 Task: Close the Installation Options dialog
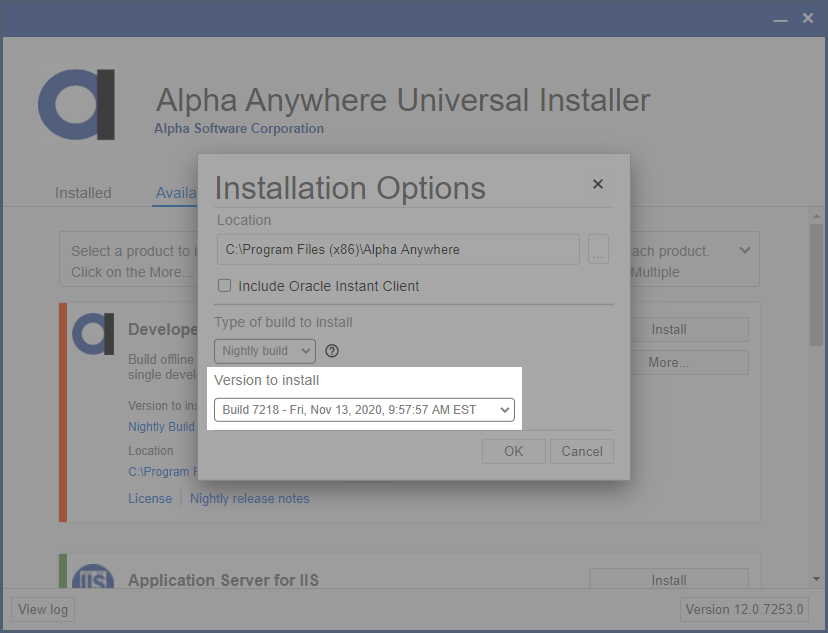point(598,184)
